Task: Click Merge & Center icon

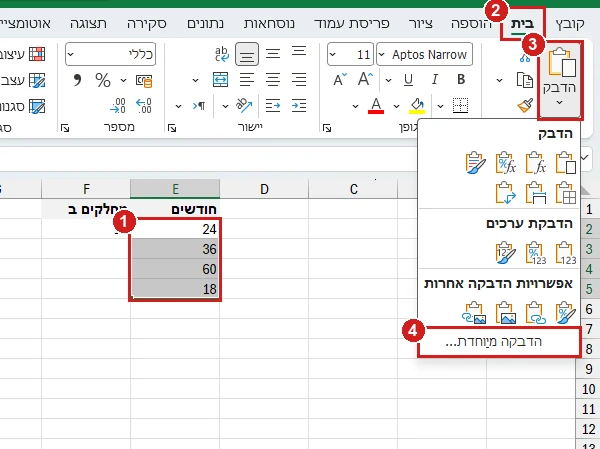Action: tap(220, 80)
